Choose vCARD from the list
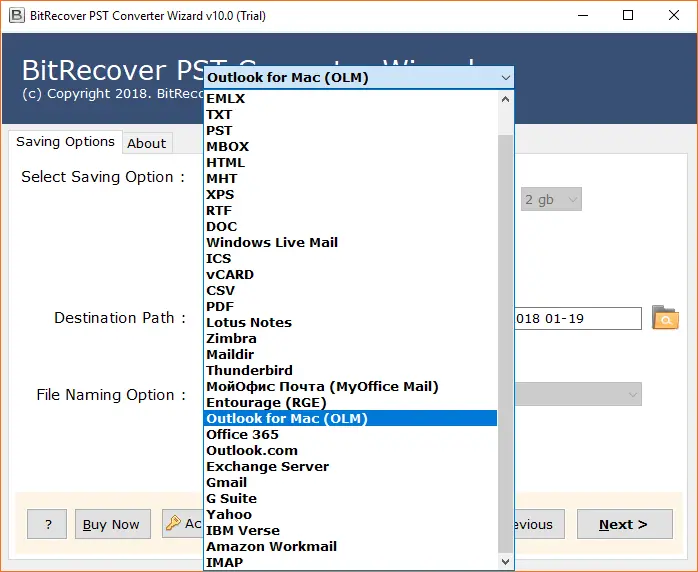 (x=350, y=275)
